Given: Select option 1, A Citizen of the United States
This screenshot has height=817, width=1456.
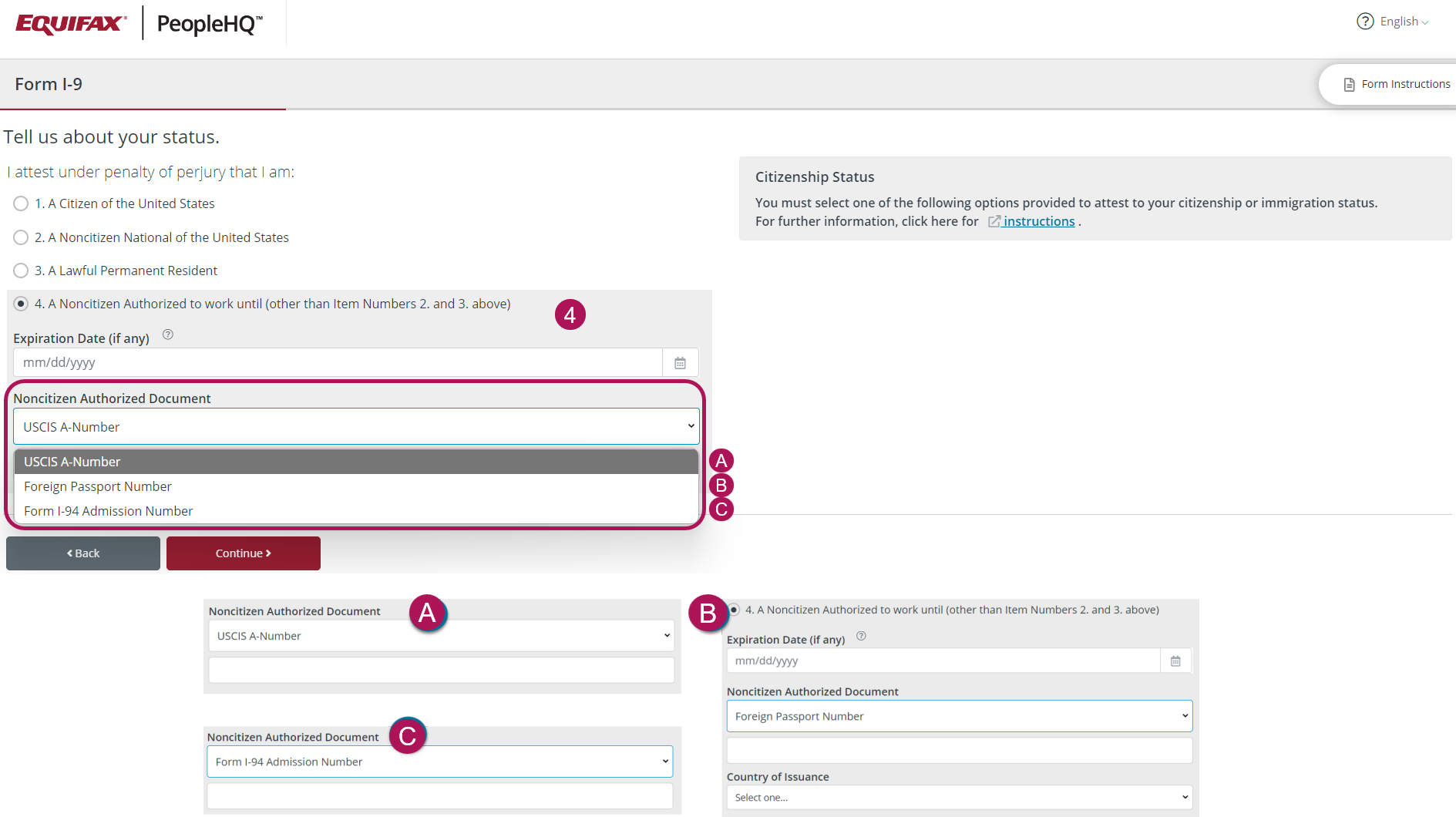Looking at the screenshot, I should tap(20, 203).
